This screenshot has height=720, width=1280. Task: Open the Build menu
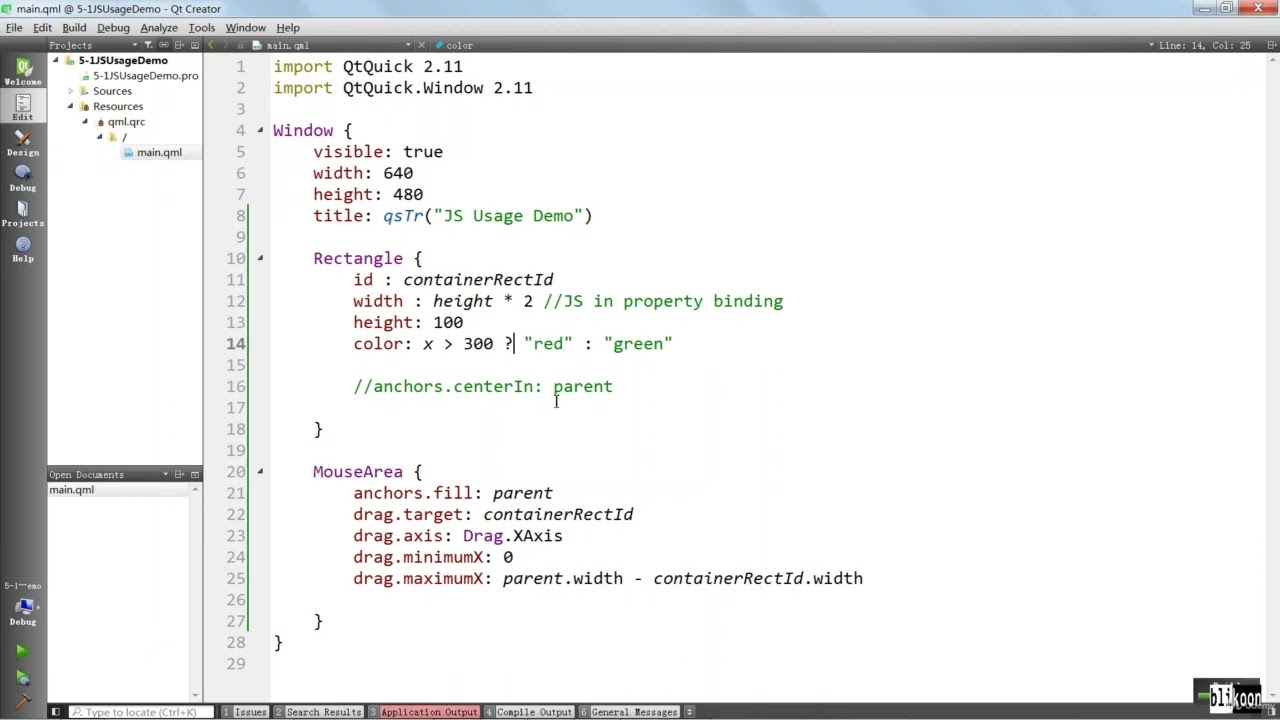pos(74,28)
